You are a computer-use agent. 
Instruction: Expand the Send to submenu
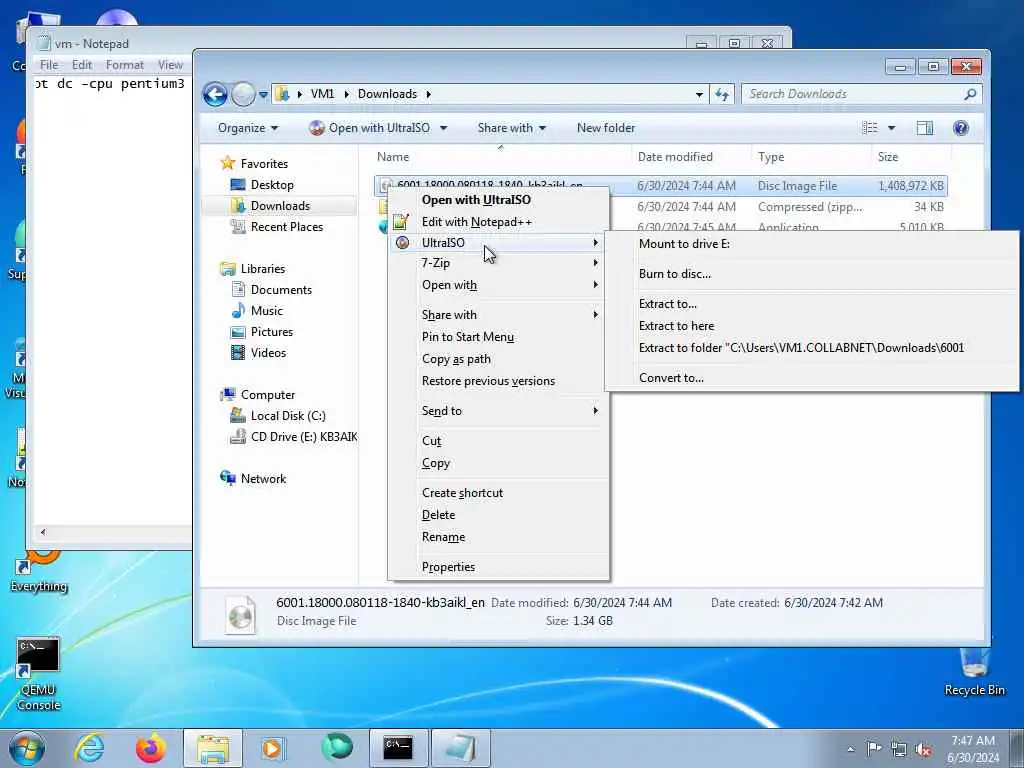498,411
